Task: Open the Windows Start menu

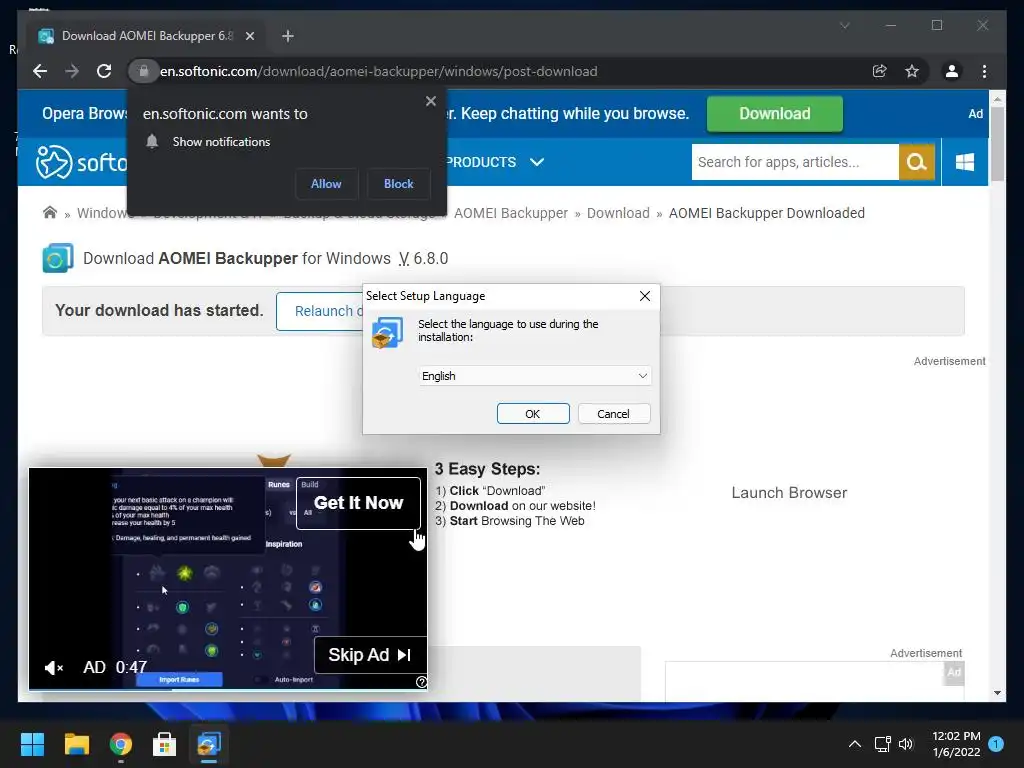Action: [x=32, y=744]
